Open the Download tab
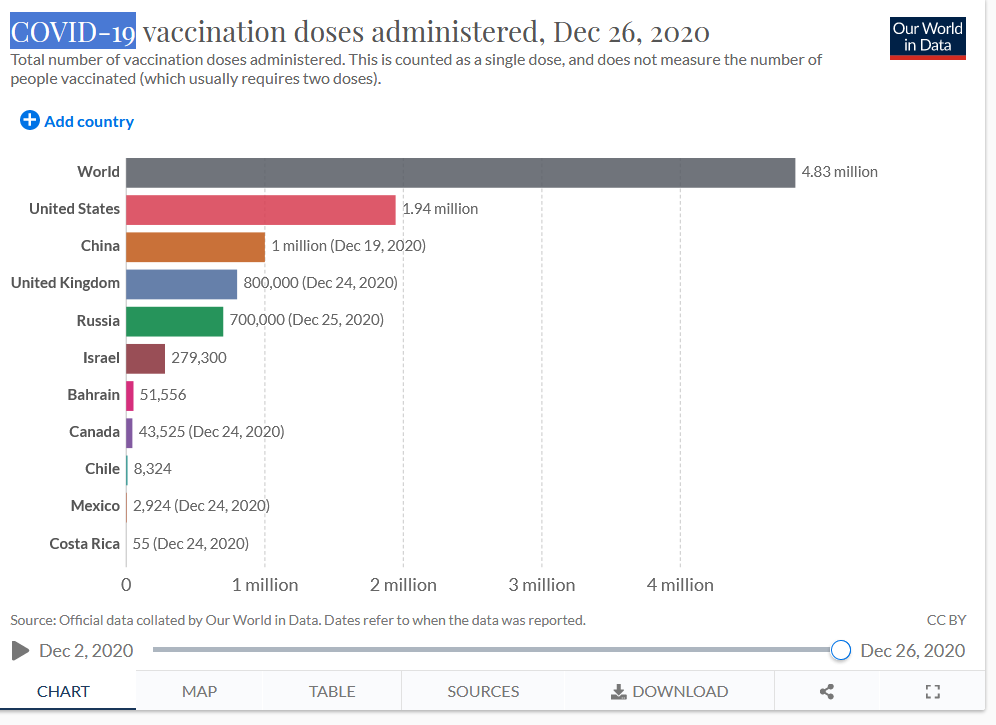This screenshot has height=725, width=996. [x=669, y=691]
